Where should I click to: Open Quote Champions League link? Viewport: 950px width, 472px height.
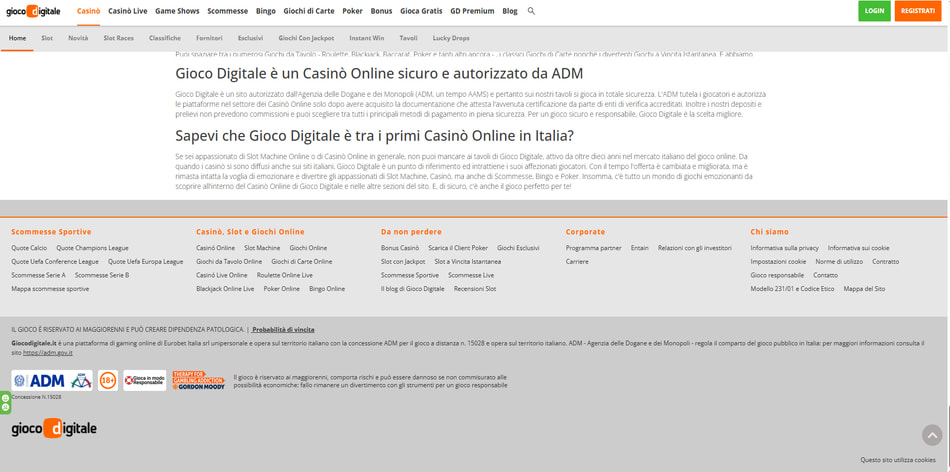tap(92, 248)
